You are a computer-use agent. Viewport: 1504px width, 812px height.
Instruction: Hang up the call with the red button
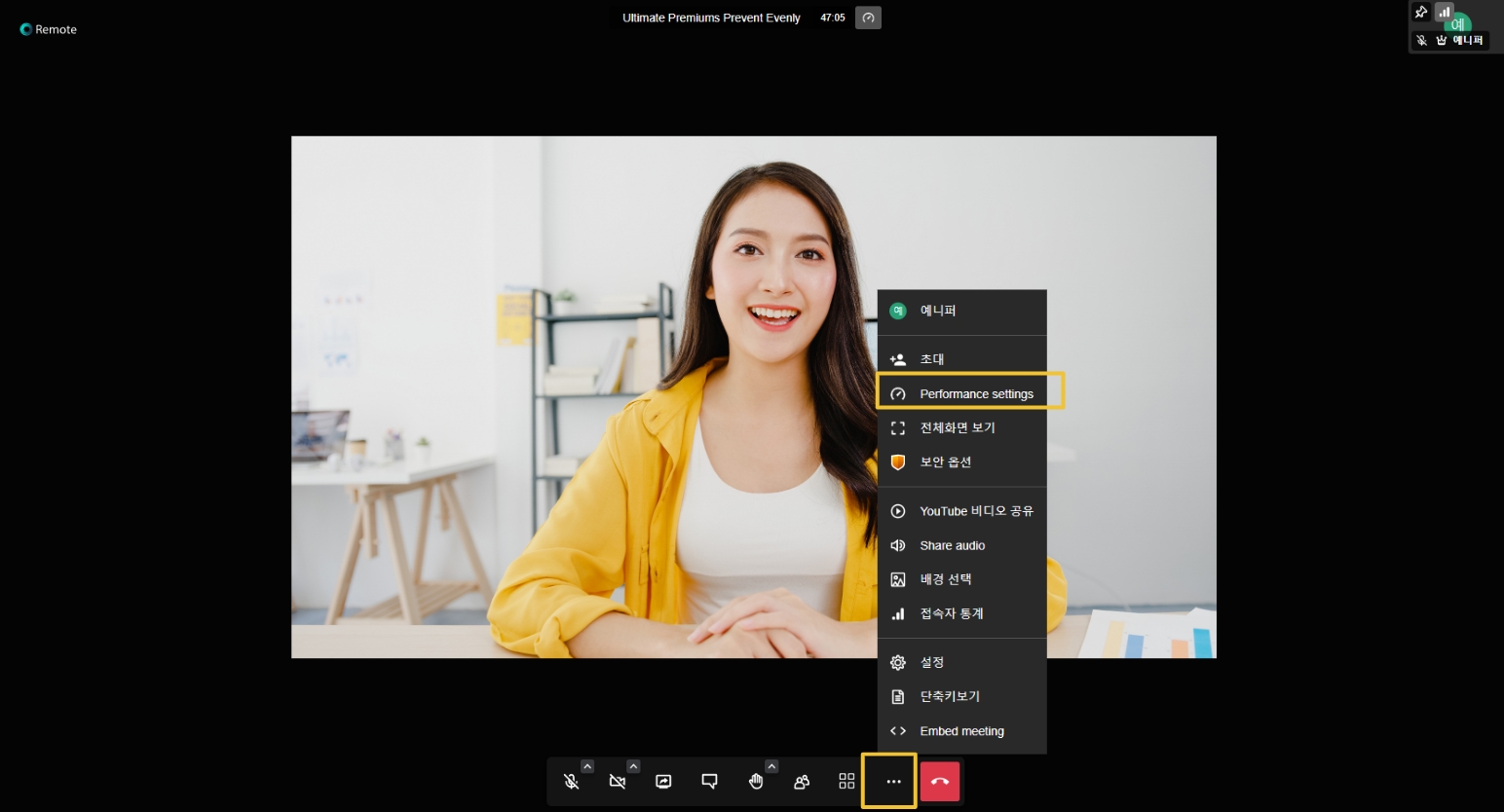940,782
